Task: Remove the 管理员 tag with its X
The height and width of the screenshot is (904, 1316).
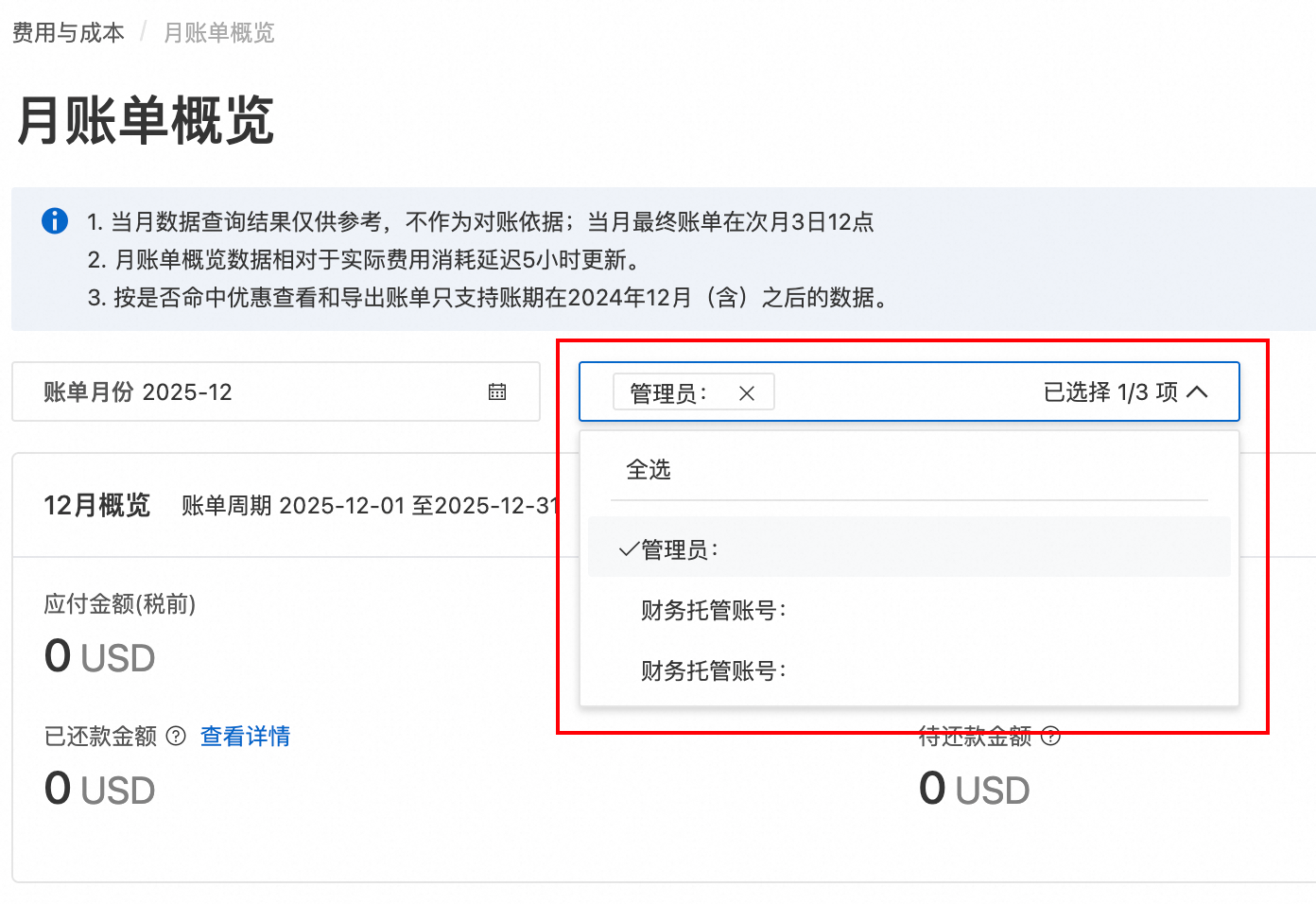Action: click(747, 393)
